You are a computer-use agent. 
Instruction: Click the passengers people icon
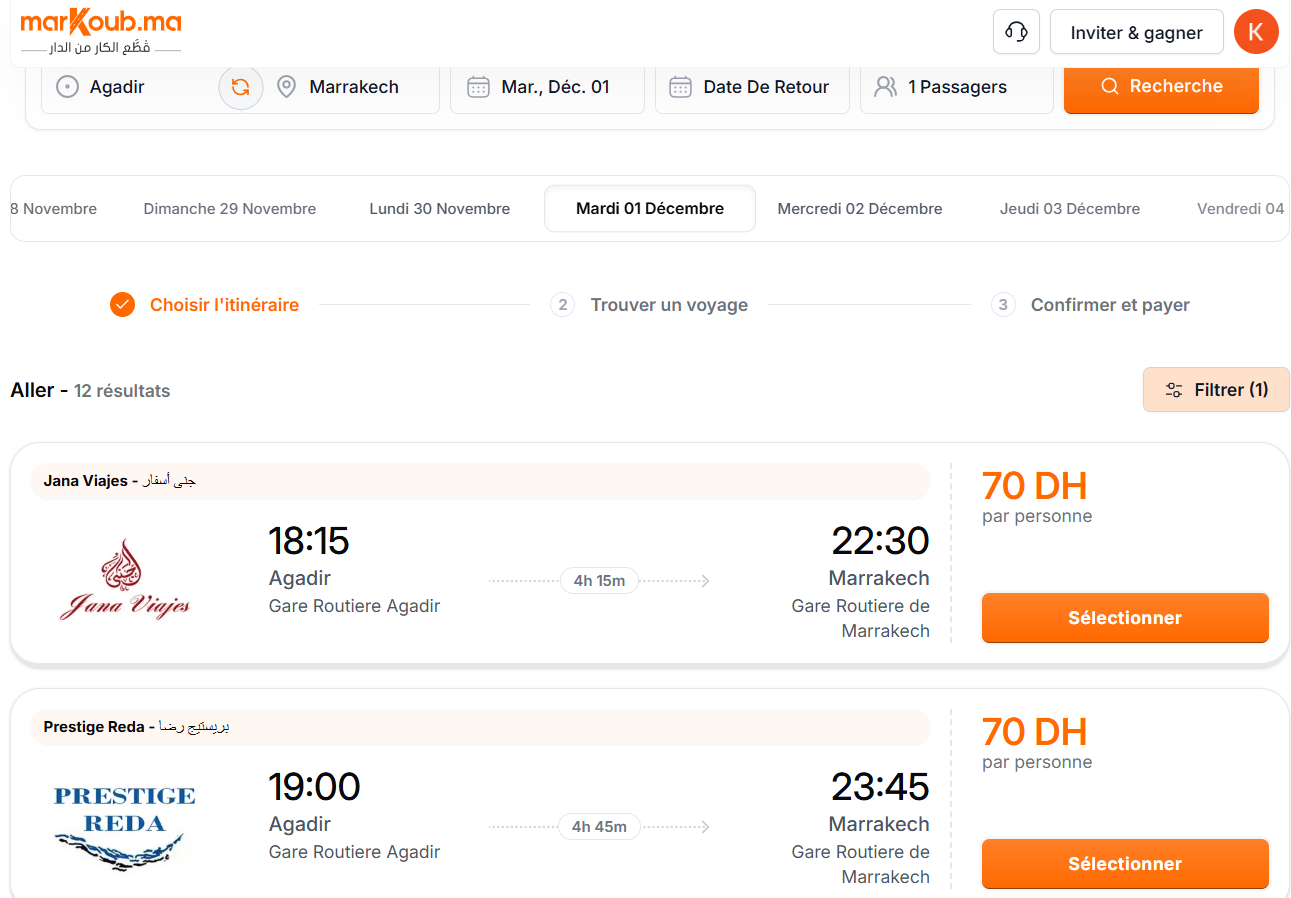click(x=885, y=87)
